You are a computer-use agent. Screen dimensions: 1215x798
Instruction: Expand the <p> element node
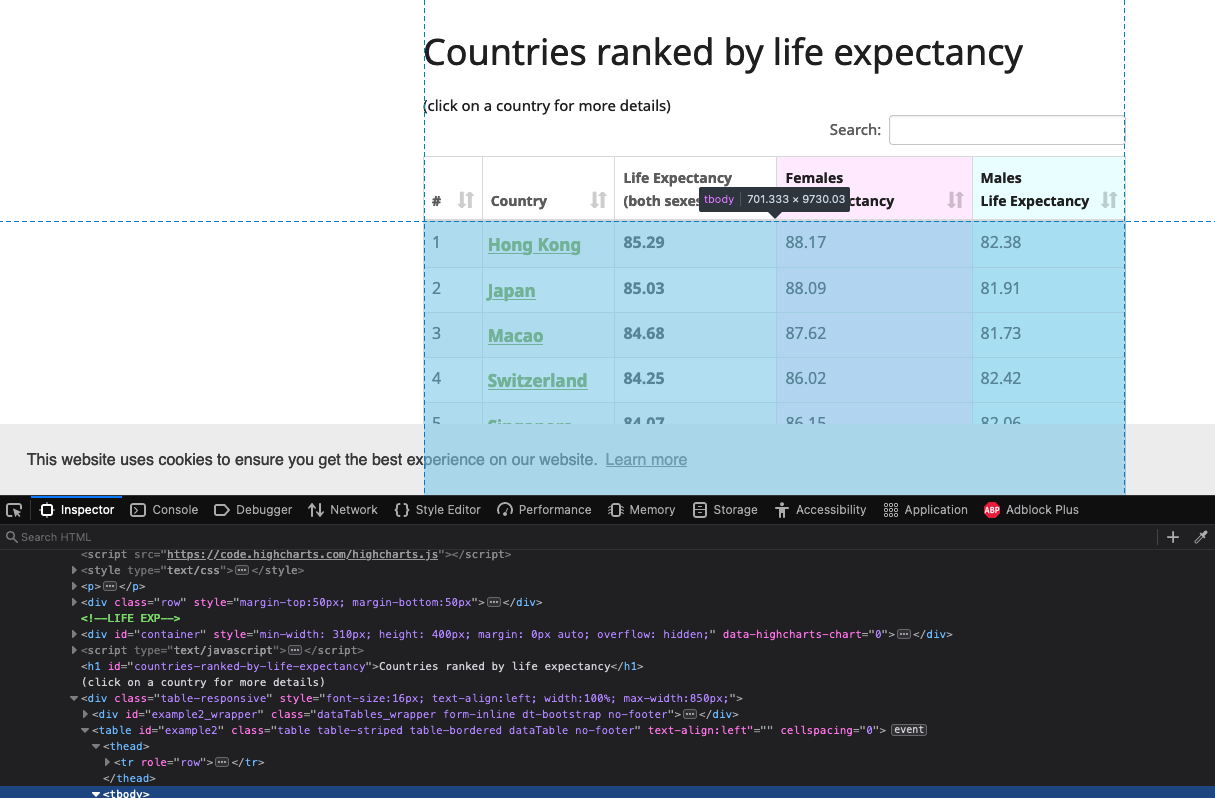75,586
